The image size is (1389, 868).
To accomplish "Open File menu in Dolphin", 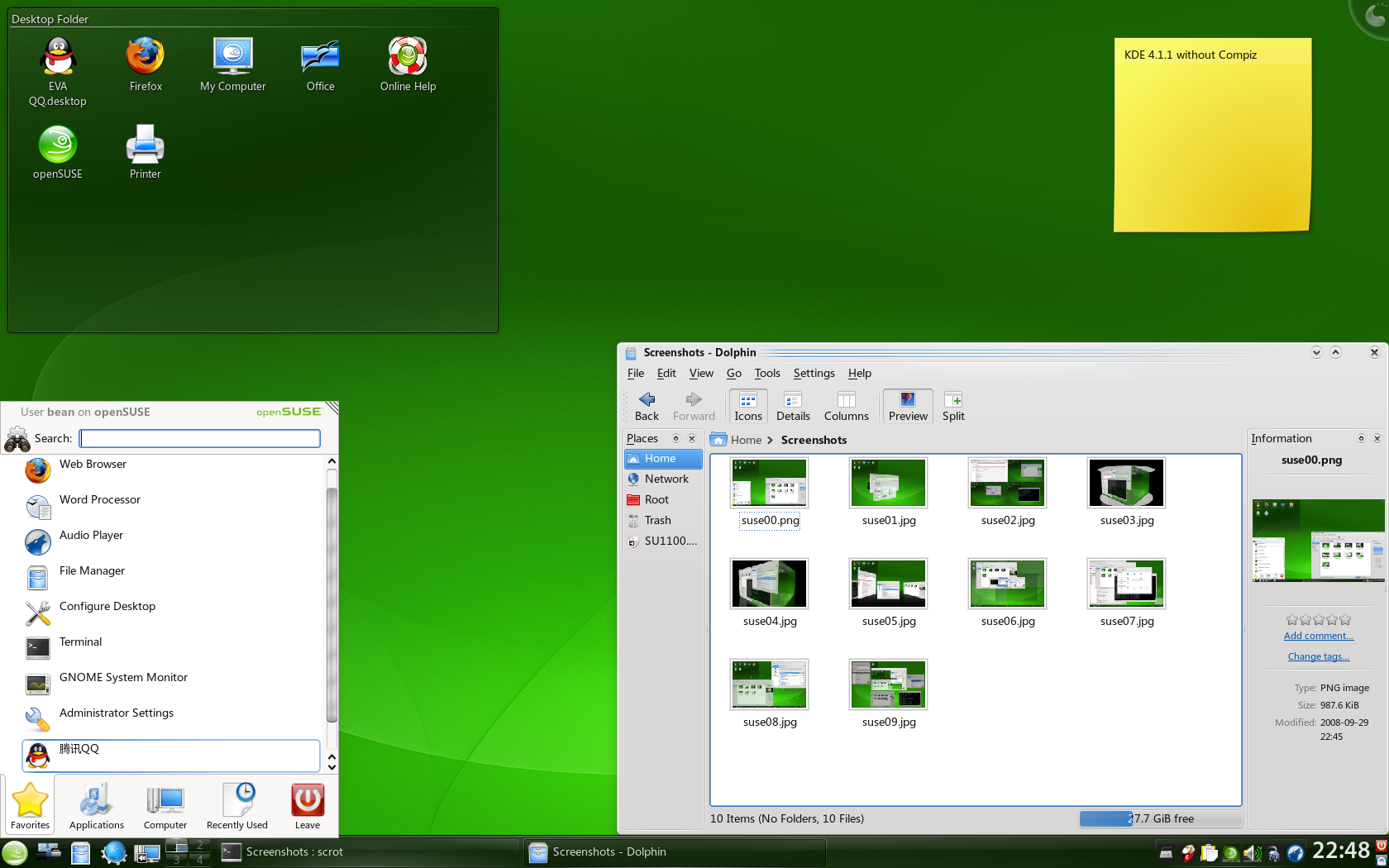I will coord(636,374).
